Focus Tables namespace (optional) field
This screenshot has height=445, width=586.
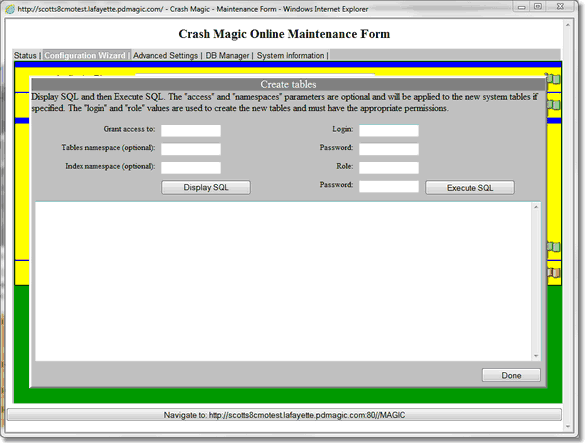[x=191, y=149]
